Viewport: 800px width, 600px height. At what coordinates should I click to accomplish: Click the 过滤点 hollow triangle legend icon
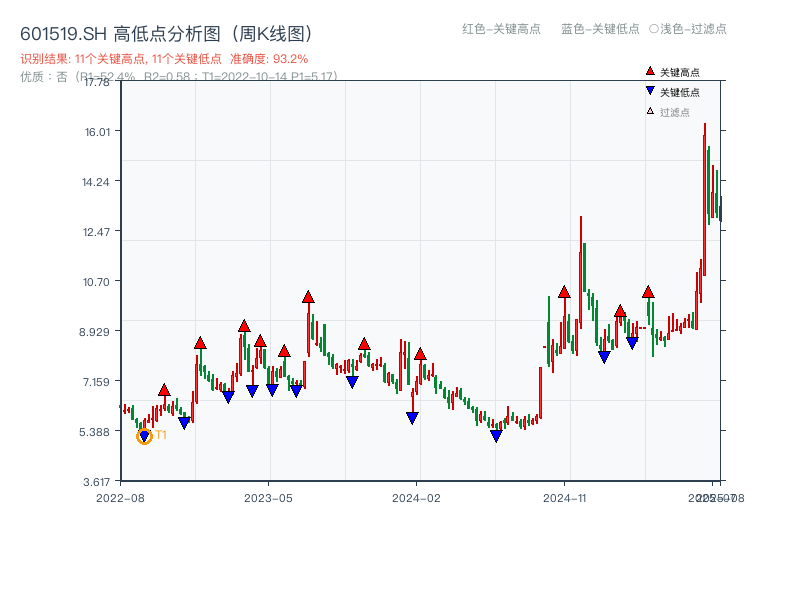[x=648, y=111]
